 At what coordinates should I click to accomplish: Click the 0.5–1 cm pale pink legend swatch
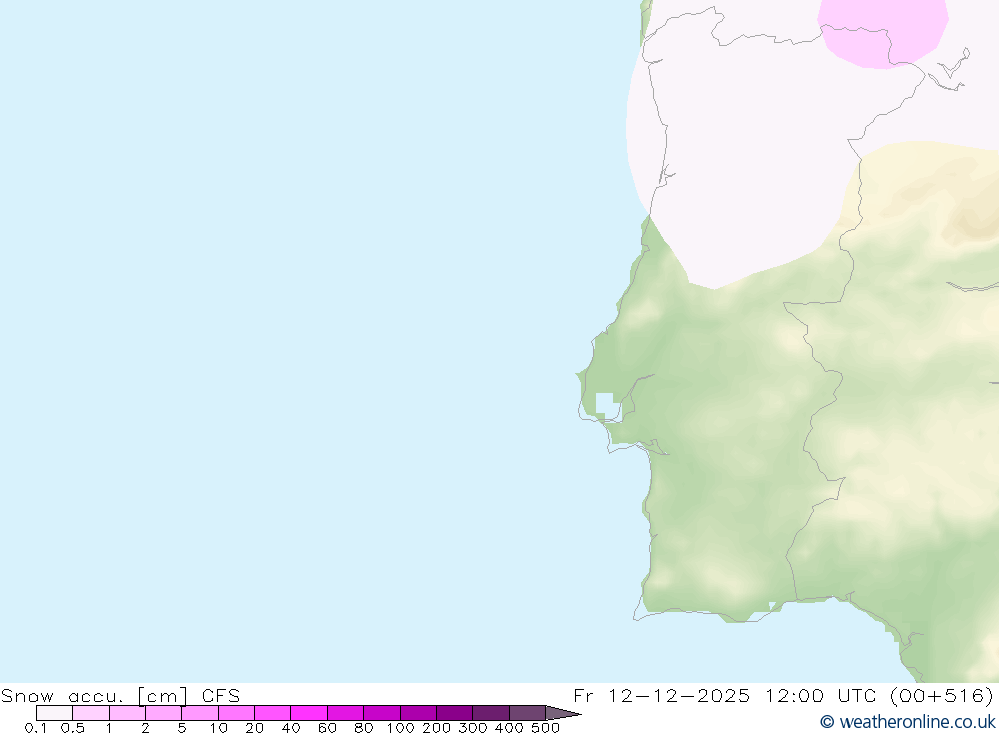click(91, 713)
